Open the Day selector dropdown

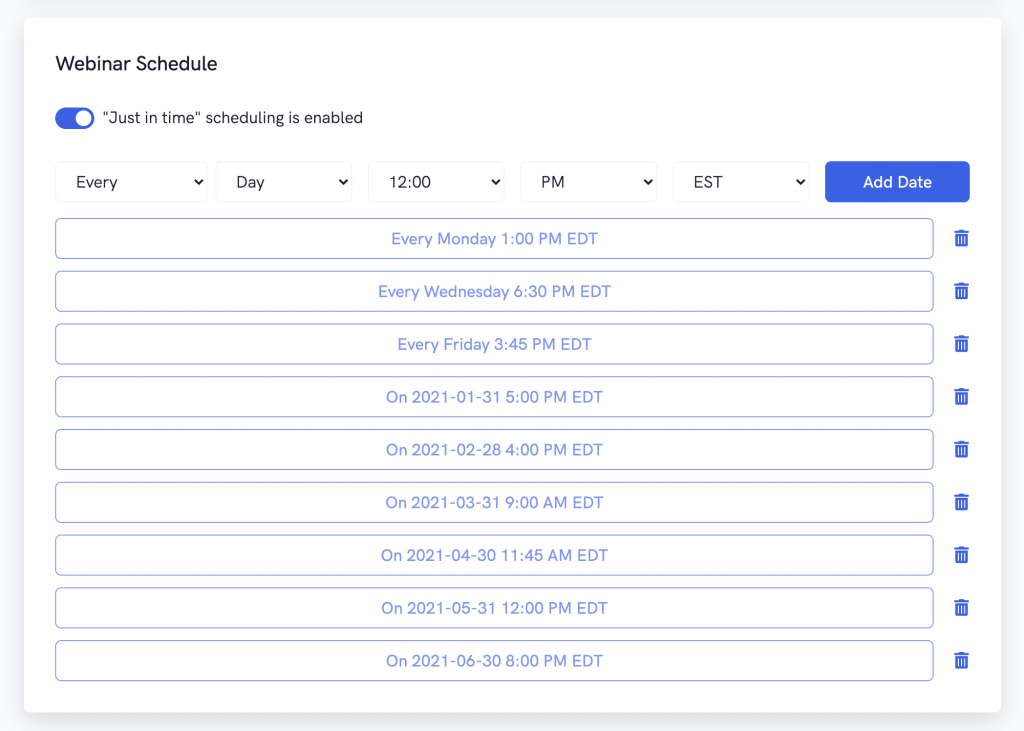pyautogui.click(x=284, y=182)
